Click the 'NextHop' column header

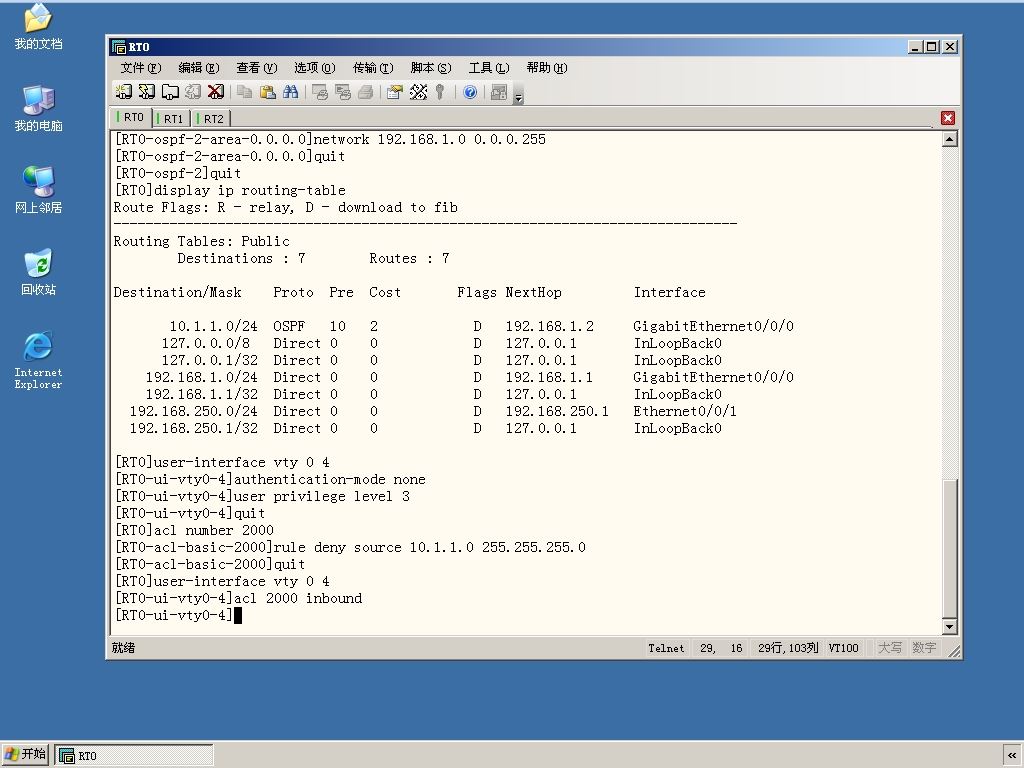(x=533, y=292)
